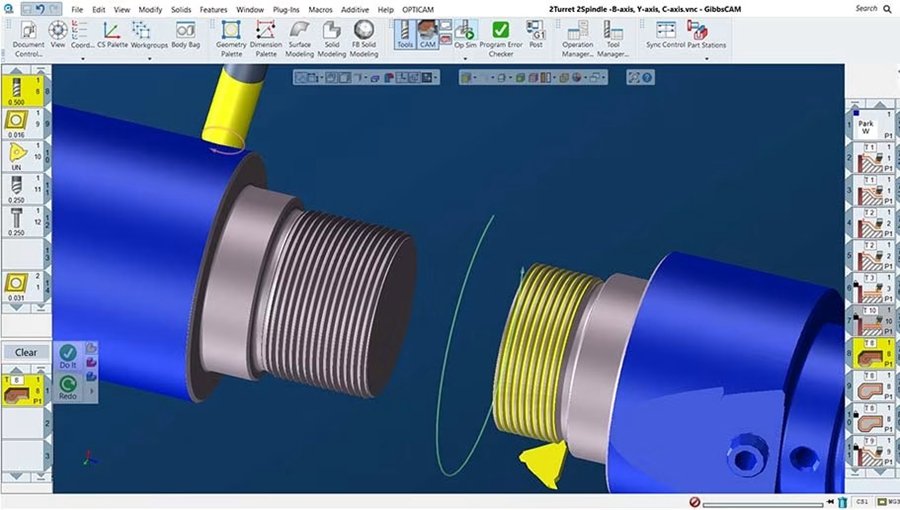Click the help question mark in viewport toolbar
Image resolution: width=900 pixels, height=510 pixels.
point(647,77)
